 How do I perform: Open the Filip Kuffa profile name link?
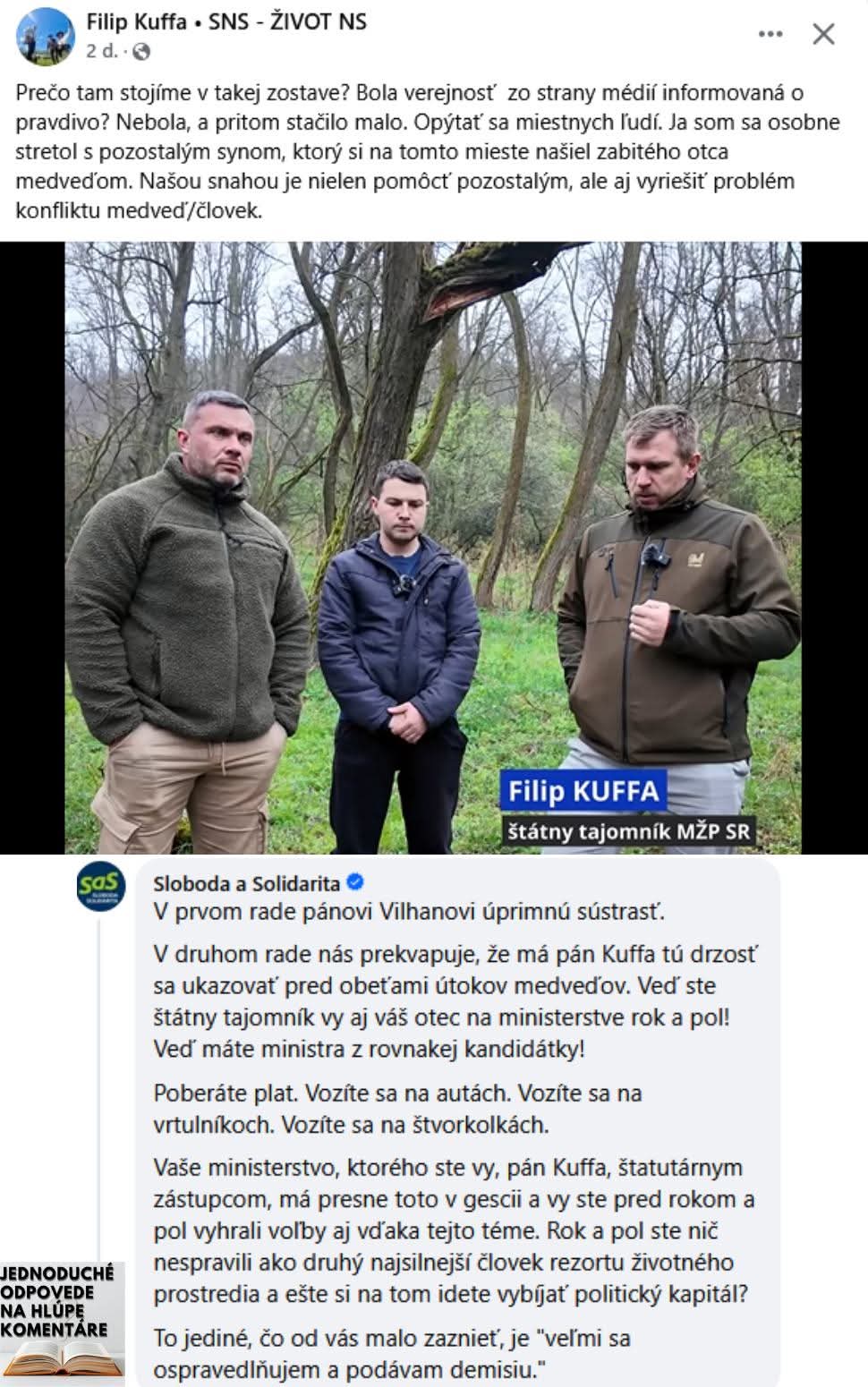136,21
